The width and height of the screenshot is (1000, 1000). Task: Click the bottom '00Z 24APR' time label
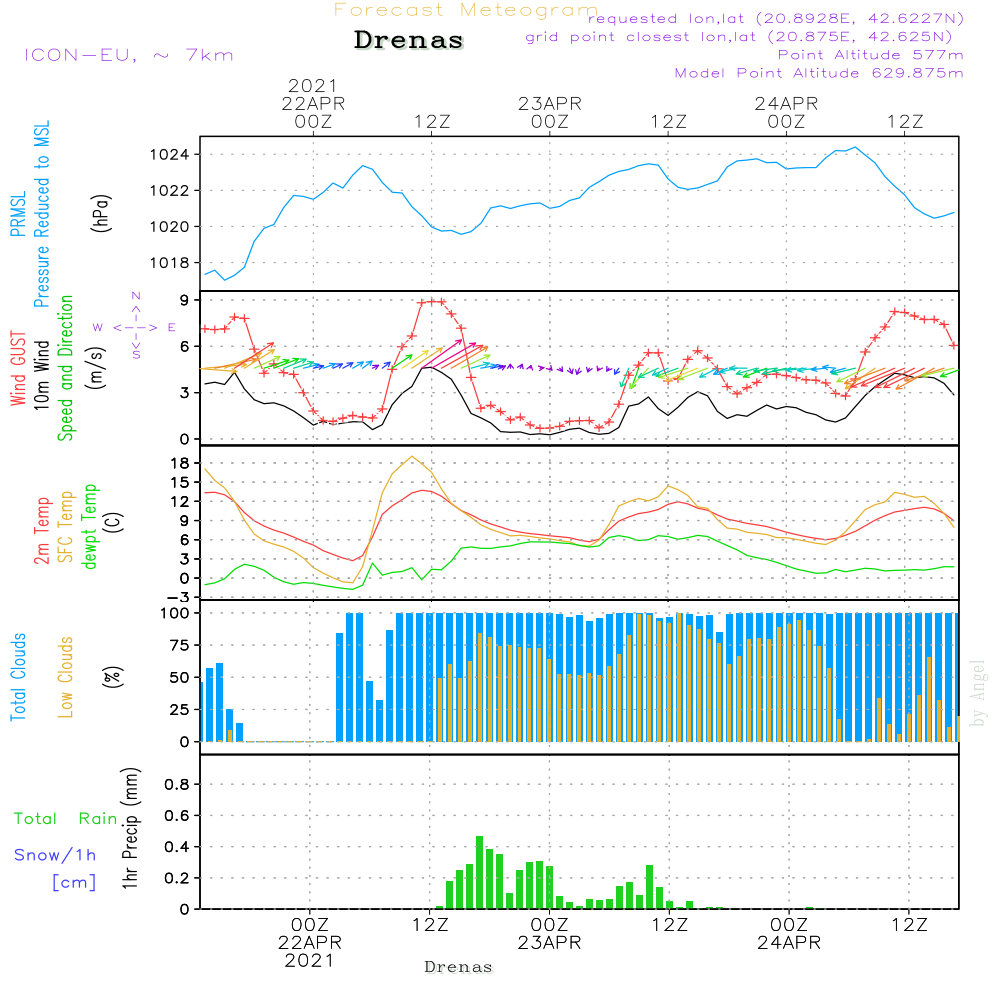pos(789,934)
